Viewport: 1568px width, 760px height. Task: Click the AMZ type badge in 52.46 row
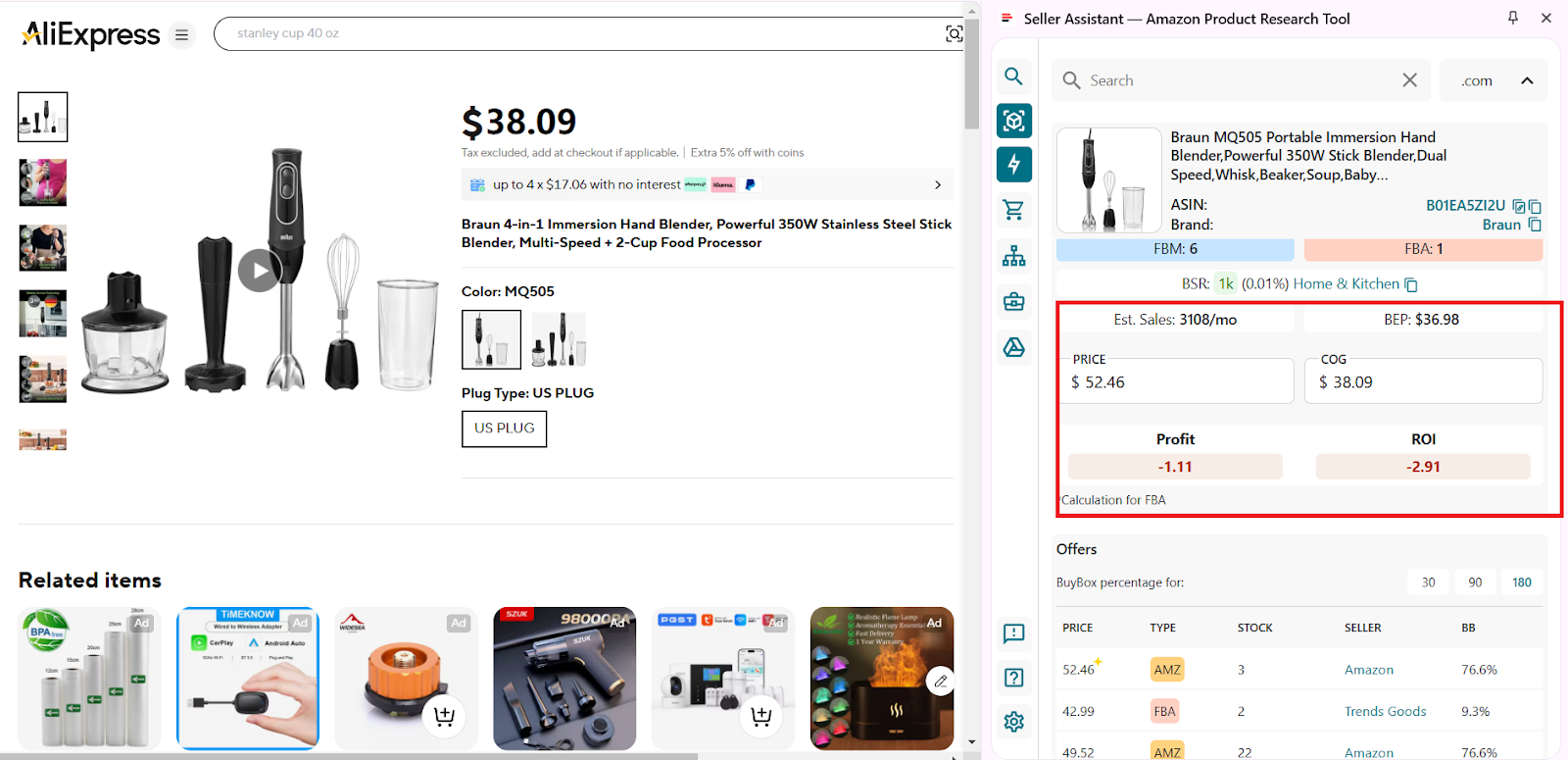click(x=1166, y=670)
